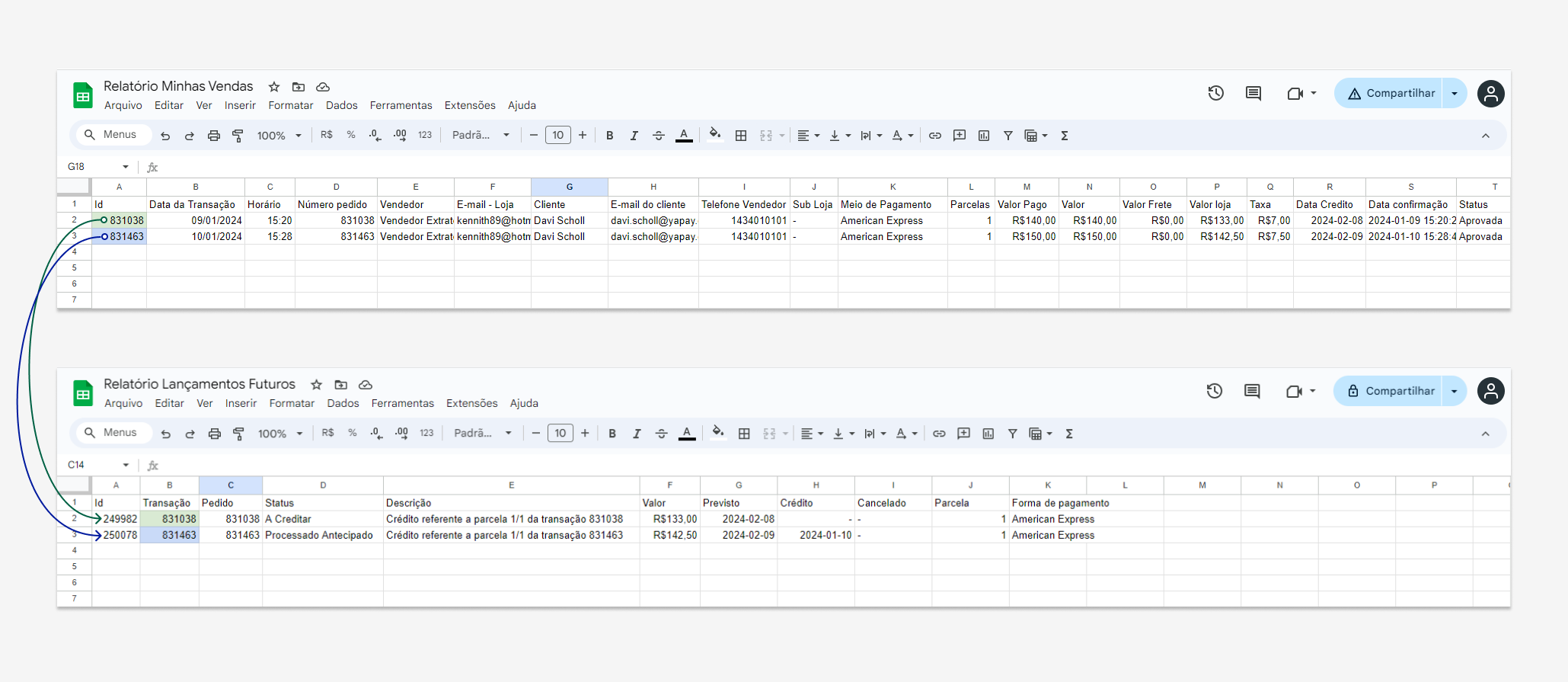Open comments panel in Minhas Vendas sheet
Screen dimensions: 1568x682
pos(1253,93)
